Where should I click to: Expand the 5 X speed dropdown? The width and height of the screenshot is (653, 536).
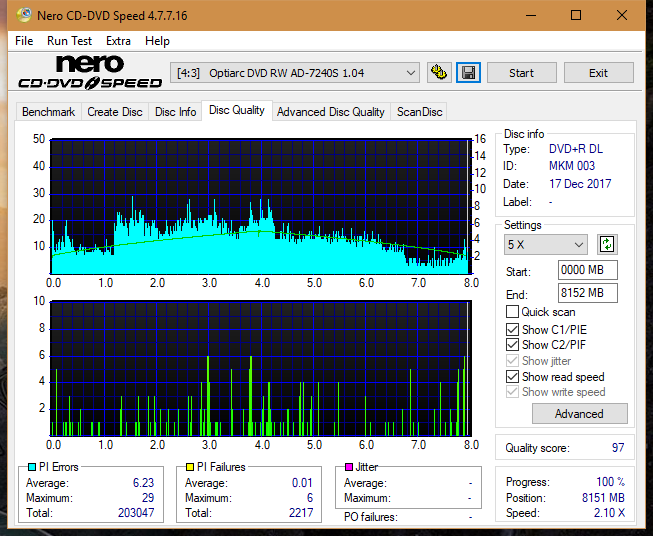click(x=546, y=244)
